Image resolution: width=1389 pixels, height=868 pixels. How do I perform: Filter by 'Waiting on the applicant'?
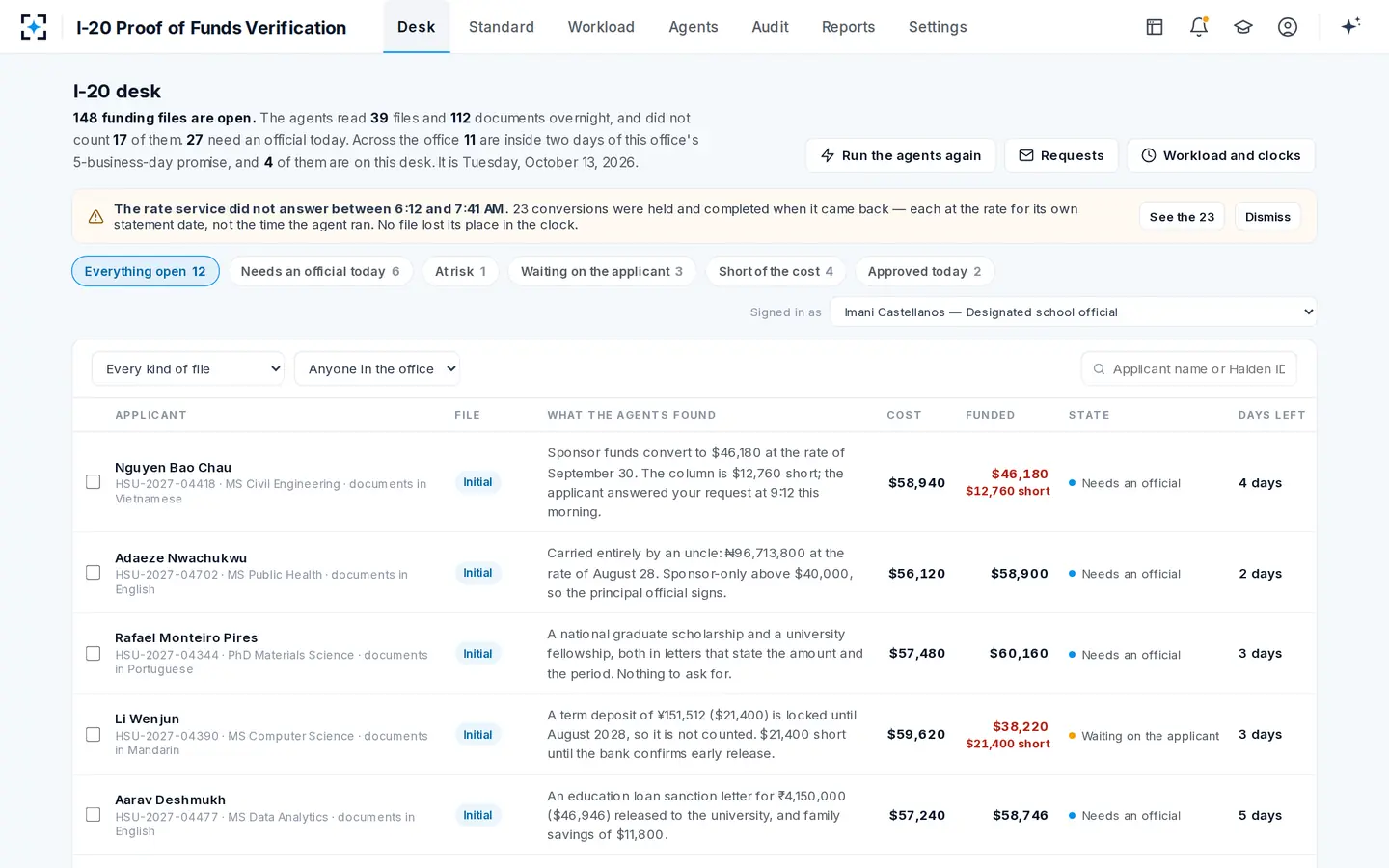click(x=602, y=271)
